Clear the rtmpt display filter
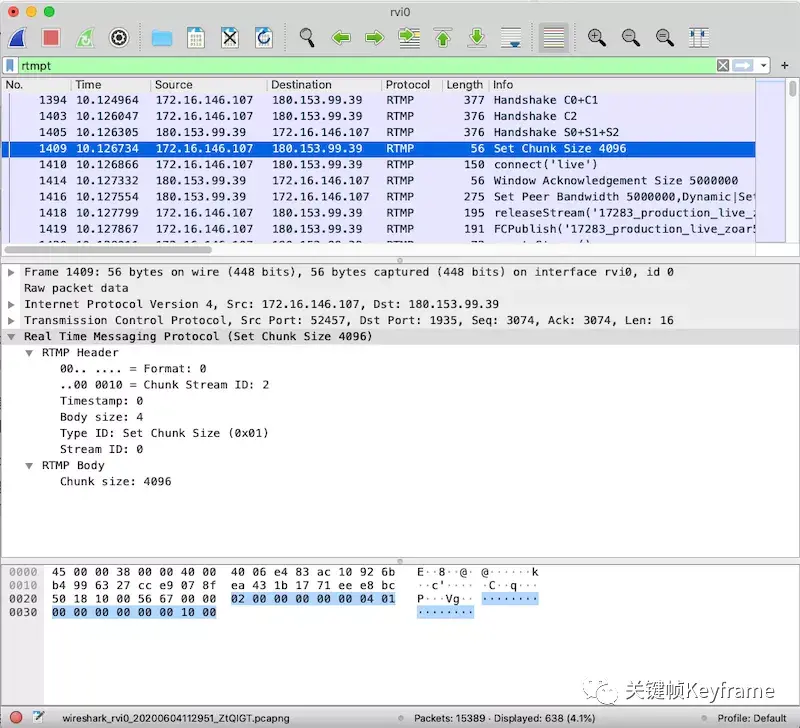 (x=722, y=65)
